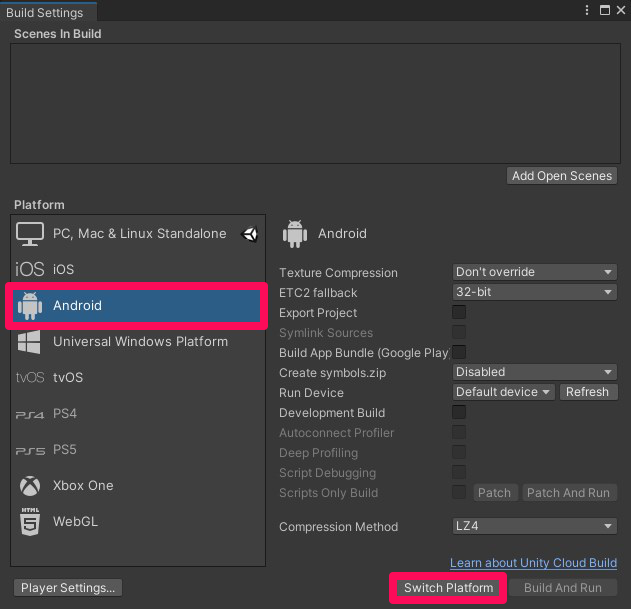
Task: Select the tvOS platform row
Action: (138, 378)
